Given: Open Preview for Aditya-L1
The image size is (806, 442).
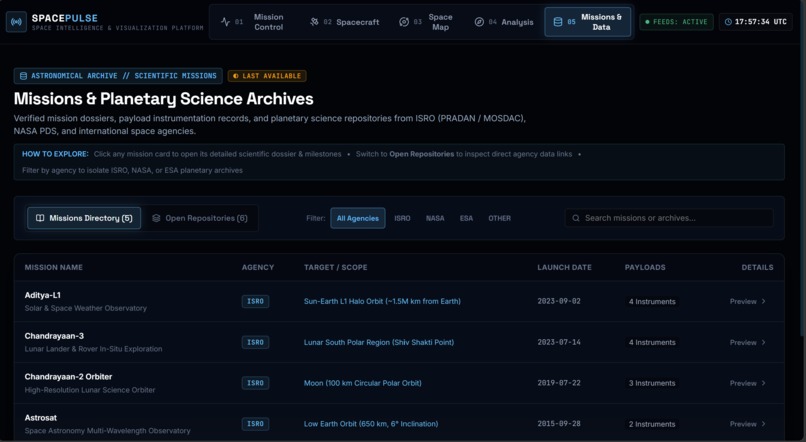Looking at the screenshot, I should (x=748, y=302).
